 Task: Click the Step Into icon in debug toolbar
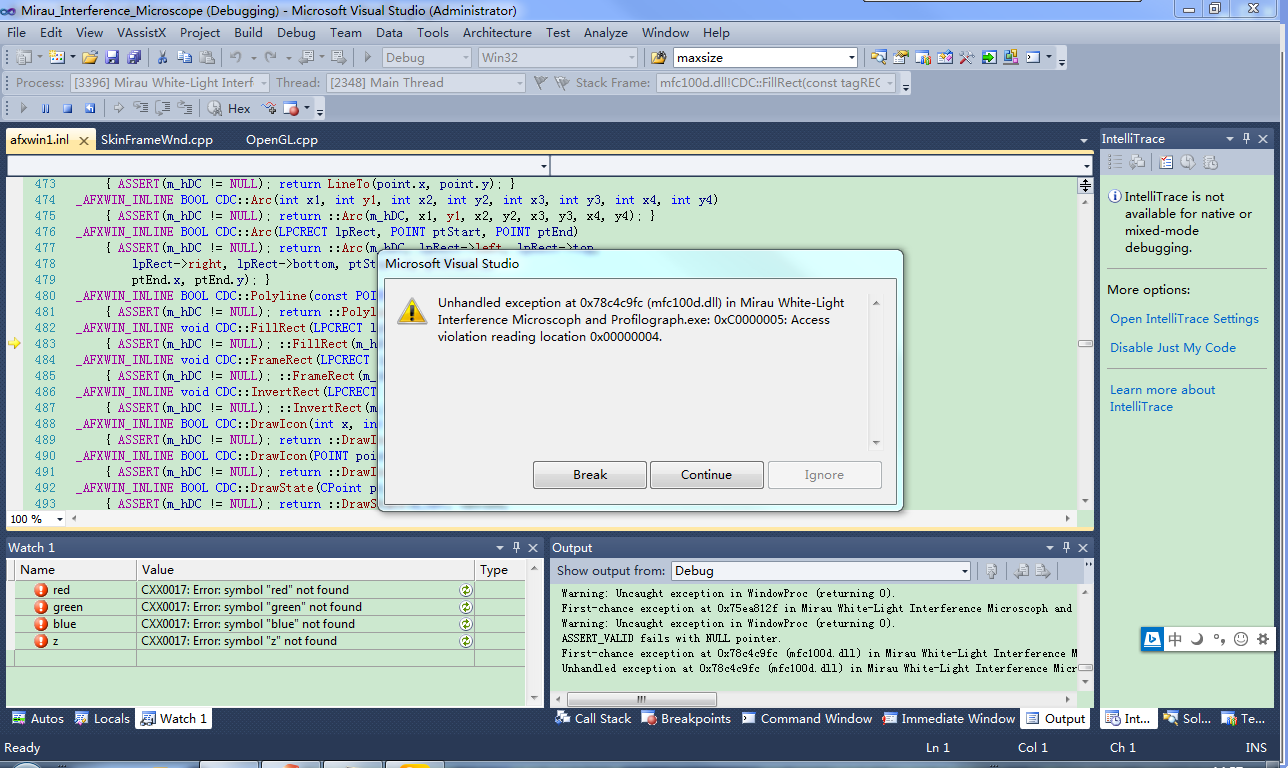pos(140,108)
